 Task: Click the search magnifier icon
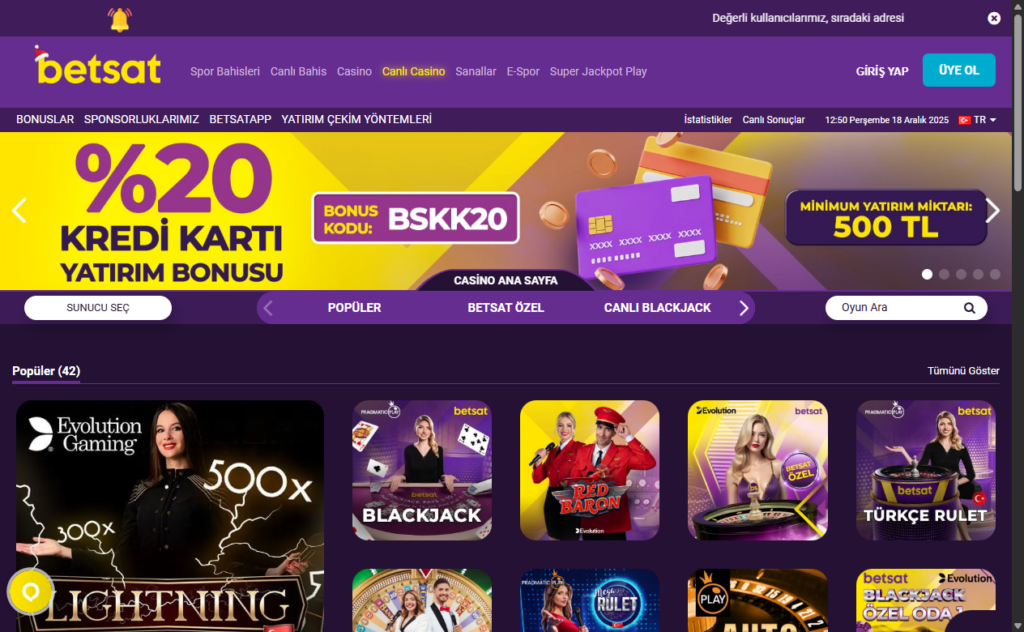point(969,308)
